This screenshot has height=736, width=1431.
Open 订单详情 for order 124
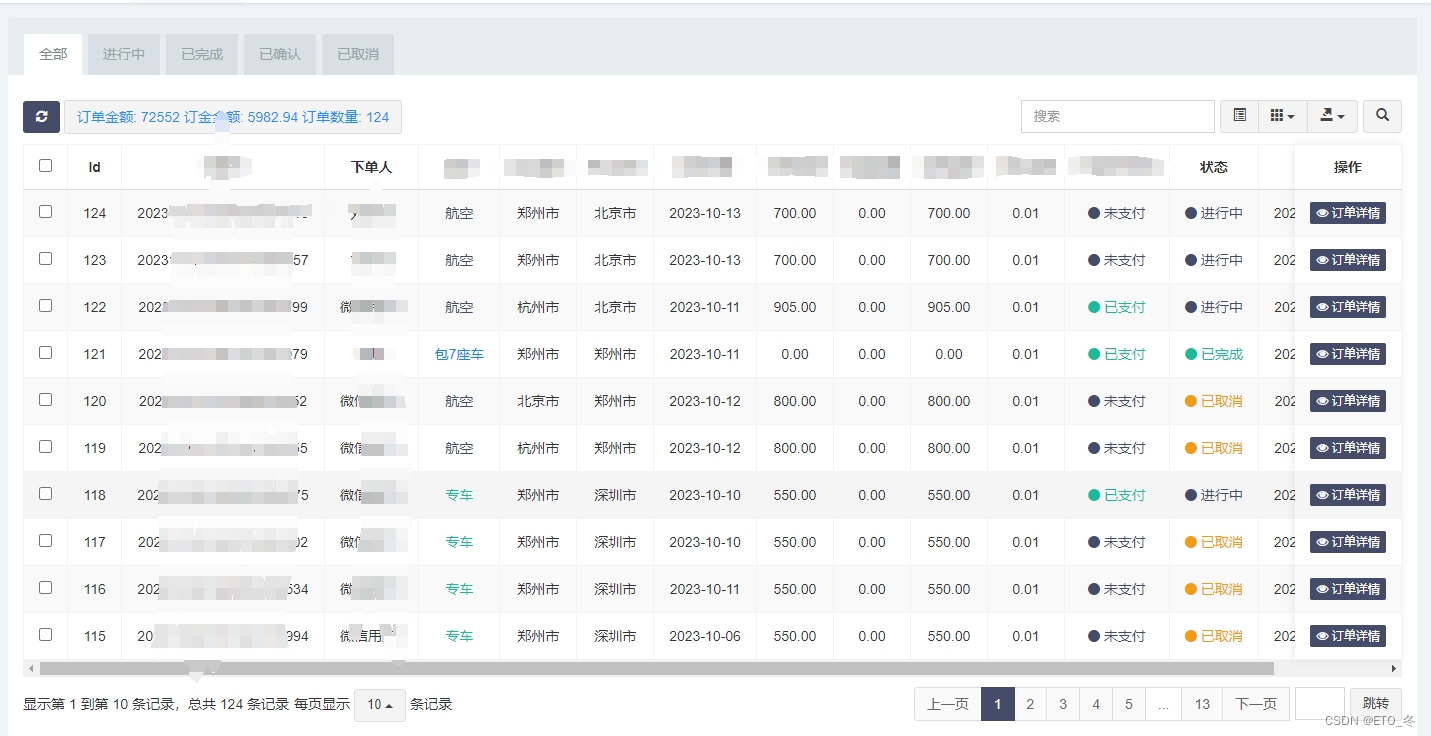click(x=1348, y=213)
